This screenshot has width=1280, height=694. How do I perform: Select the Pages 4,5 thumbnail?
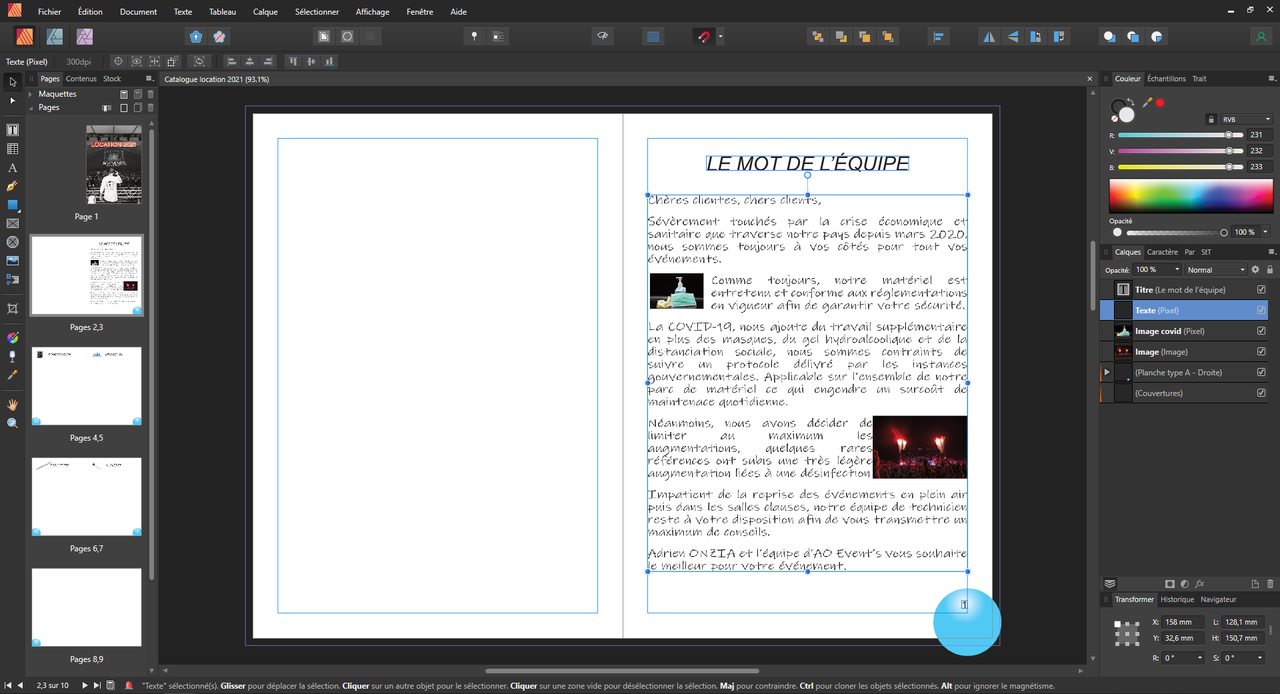[x=86, y=386]
